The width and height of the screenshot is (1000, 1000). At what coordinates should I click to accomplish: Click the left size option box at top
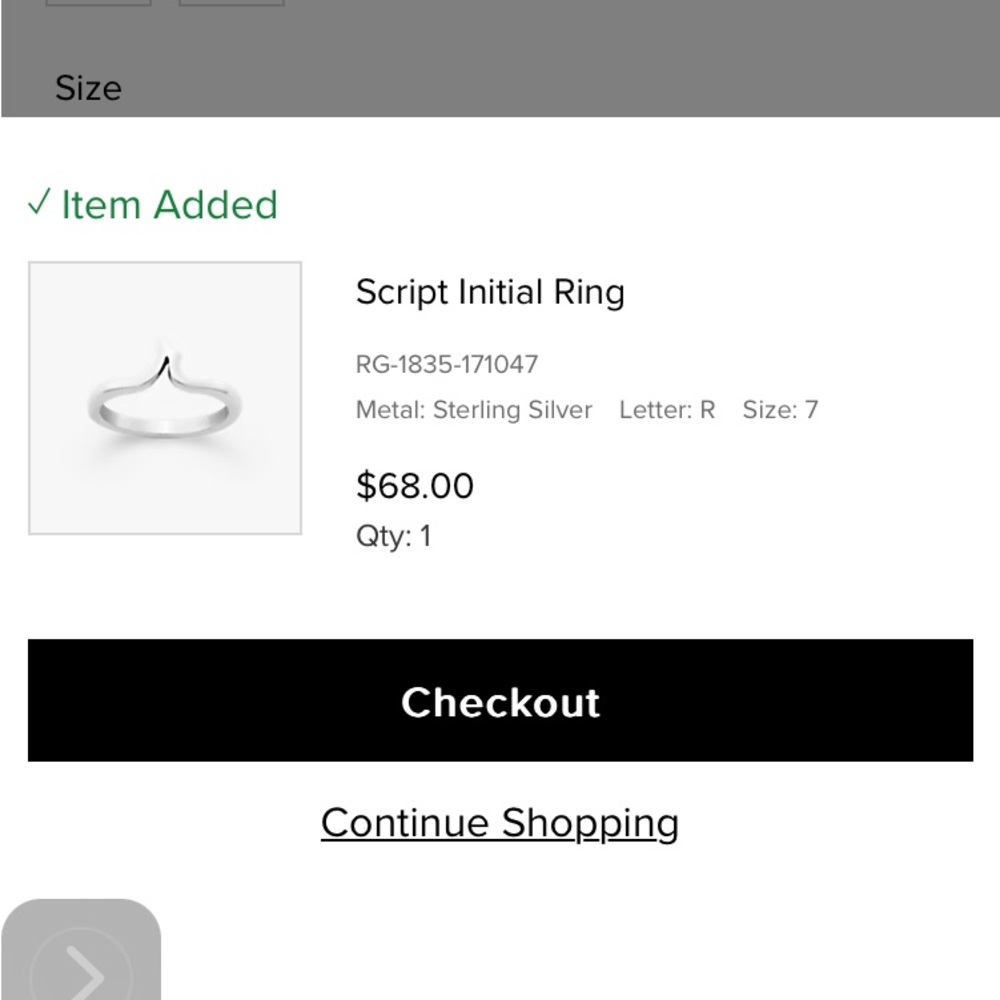(99, 3)
